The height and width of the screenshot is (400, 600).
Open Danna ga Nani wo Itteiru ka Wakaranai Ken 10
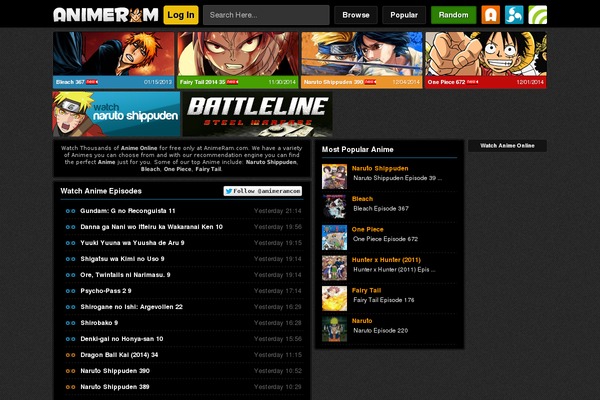(x=152, y=227)
